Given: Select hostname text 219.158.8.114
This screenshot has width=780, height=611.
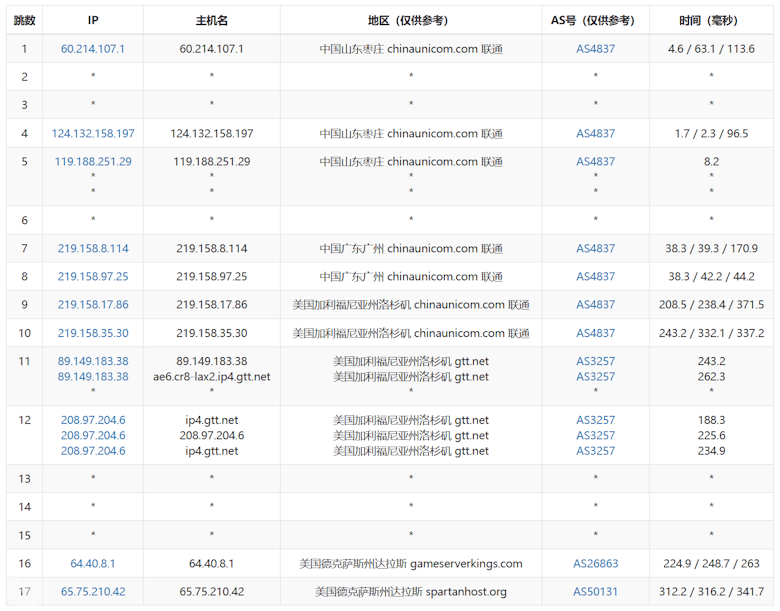Looking at the screenshot, I should [x=212, y=248].
